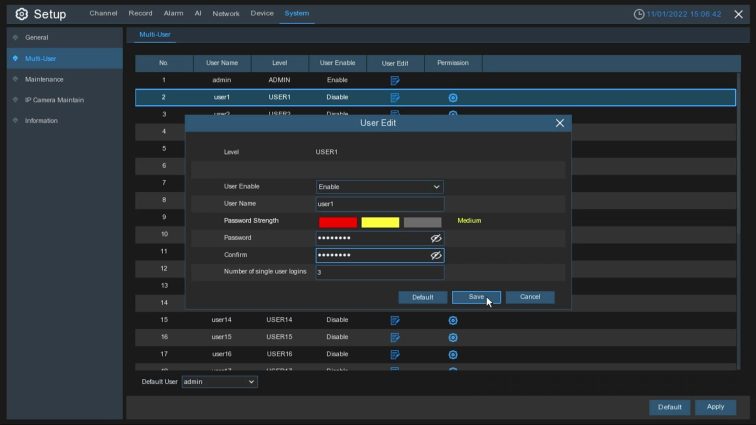Screen dimensions: 756x425
Task: Click the yellow password strength bar
Action: (x=380, y=221)
